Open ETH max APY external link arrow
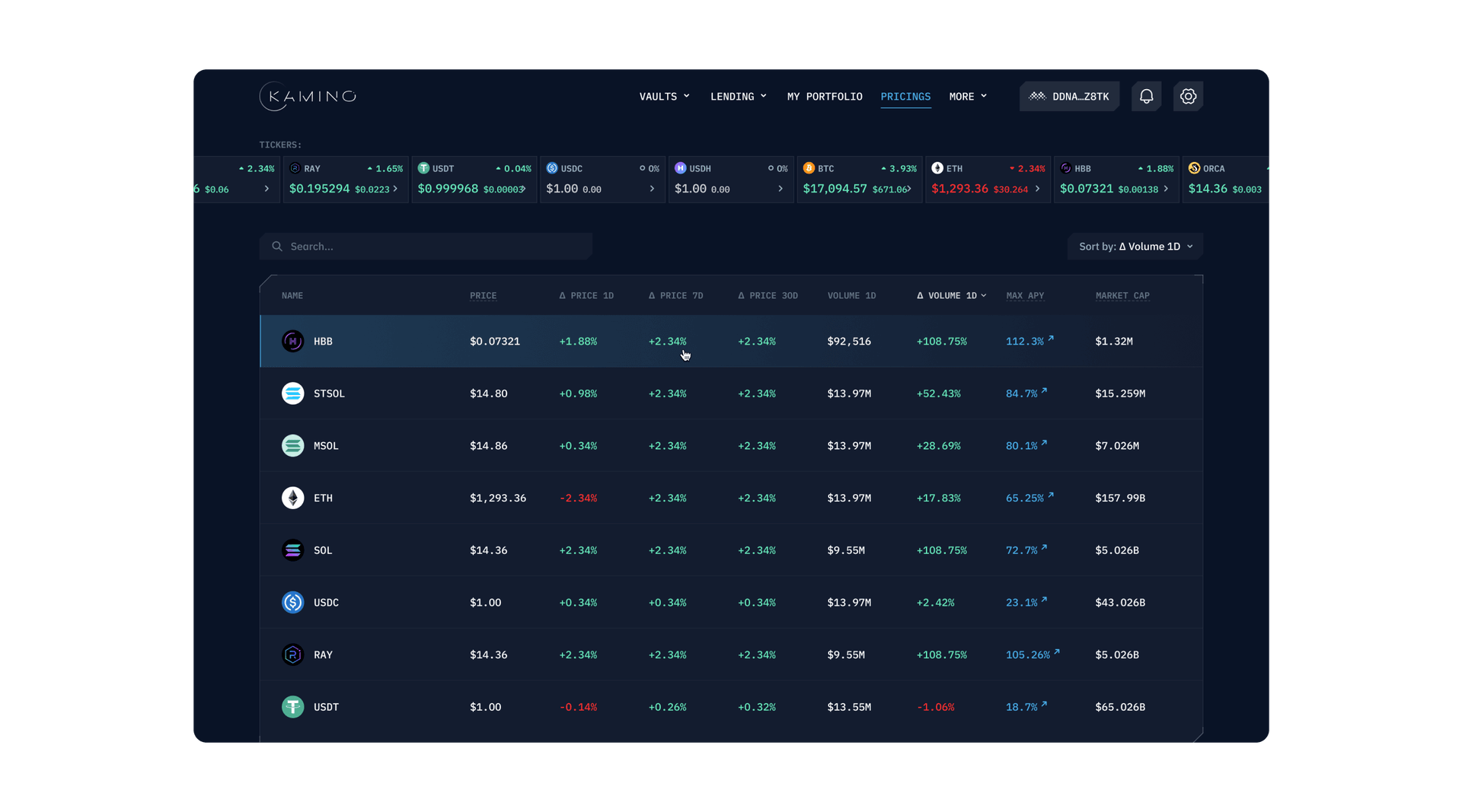Image resolution: width=1462 pixels, height=812 pixels. click(1051, 495)
